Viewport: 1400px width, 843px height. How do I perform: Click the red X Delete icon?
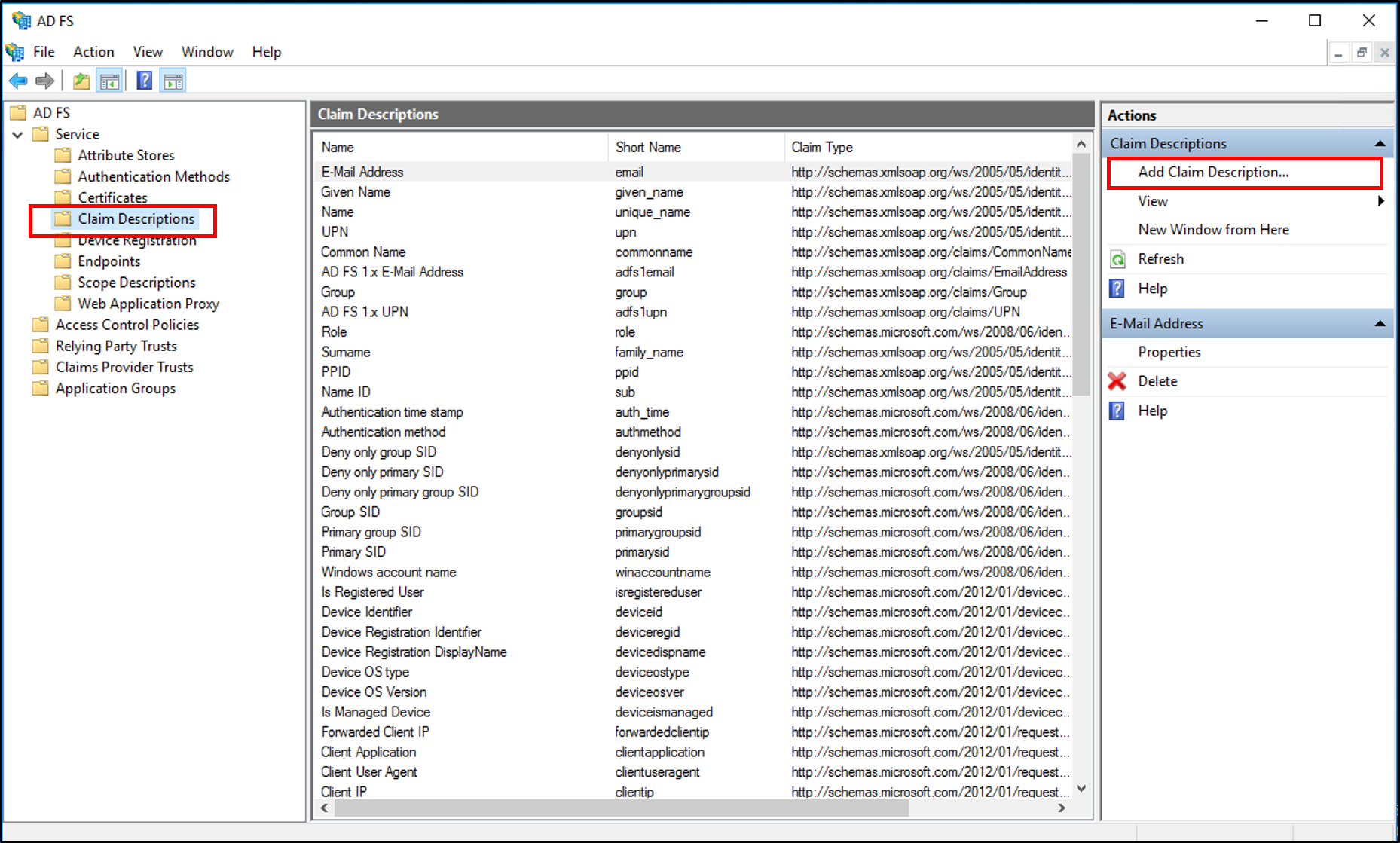click(1117, 381)
